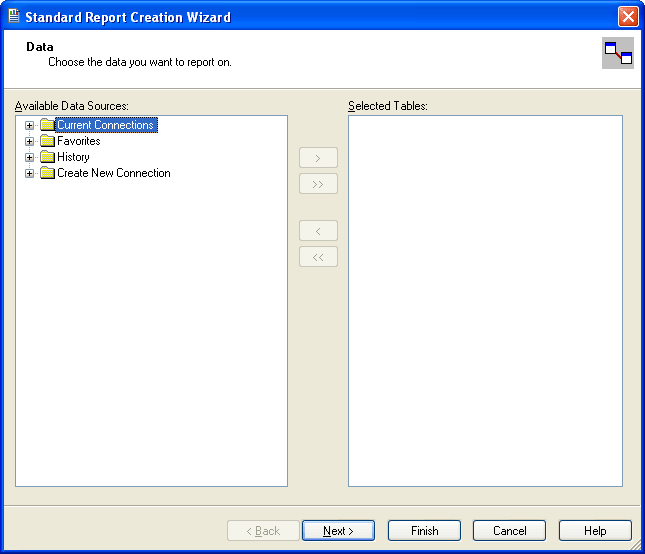Expand the History tree node
The image size is (645, 554).
point(30,158)
